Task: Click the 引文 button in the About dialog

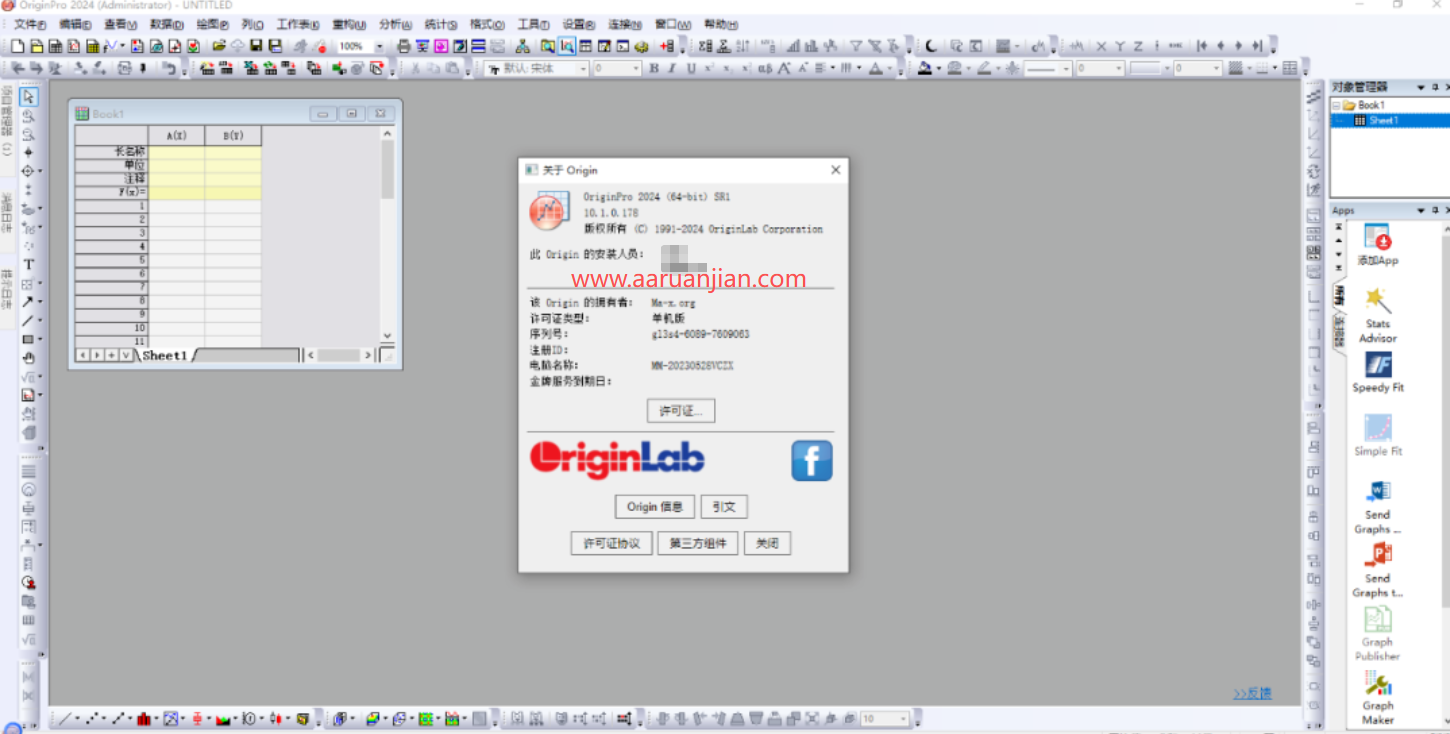Action: 724,506
